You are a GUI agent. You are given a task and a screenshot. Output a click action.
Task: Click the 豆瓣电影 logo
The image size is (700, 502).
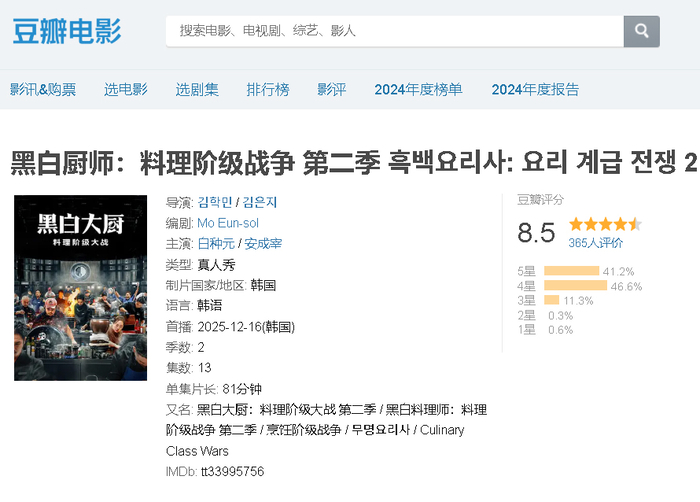coord(66,31)
